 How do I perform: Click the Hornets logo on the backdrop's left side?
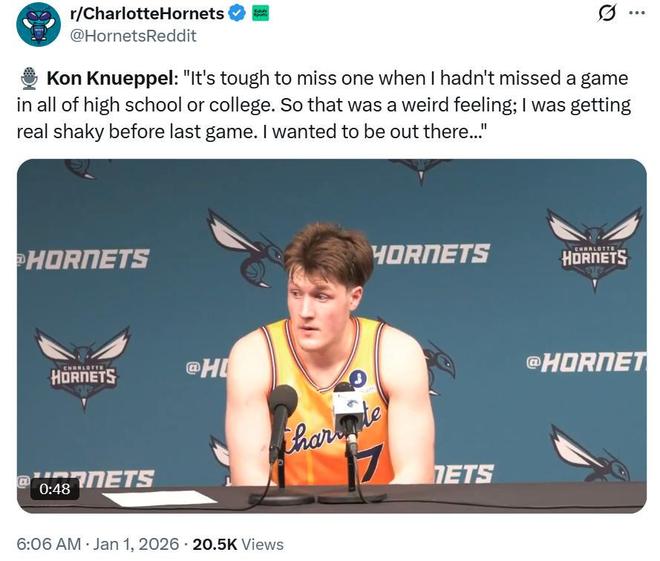pos(82,366)
